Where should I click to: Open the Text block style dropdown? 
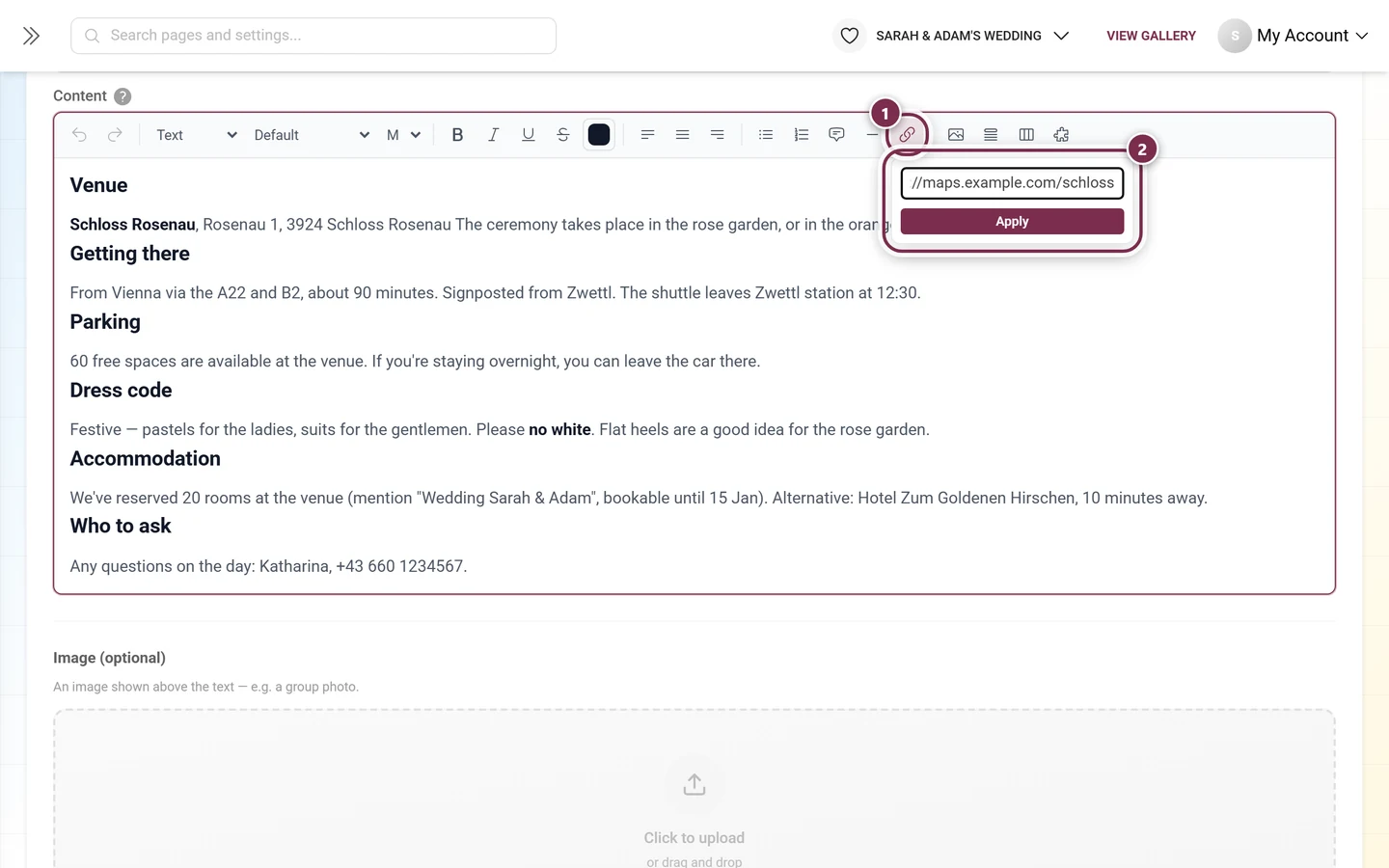[x=196, y=135]
